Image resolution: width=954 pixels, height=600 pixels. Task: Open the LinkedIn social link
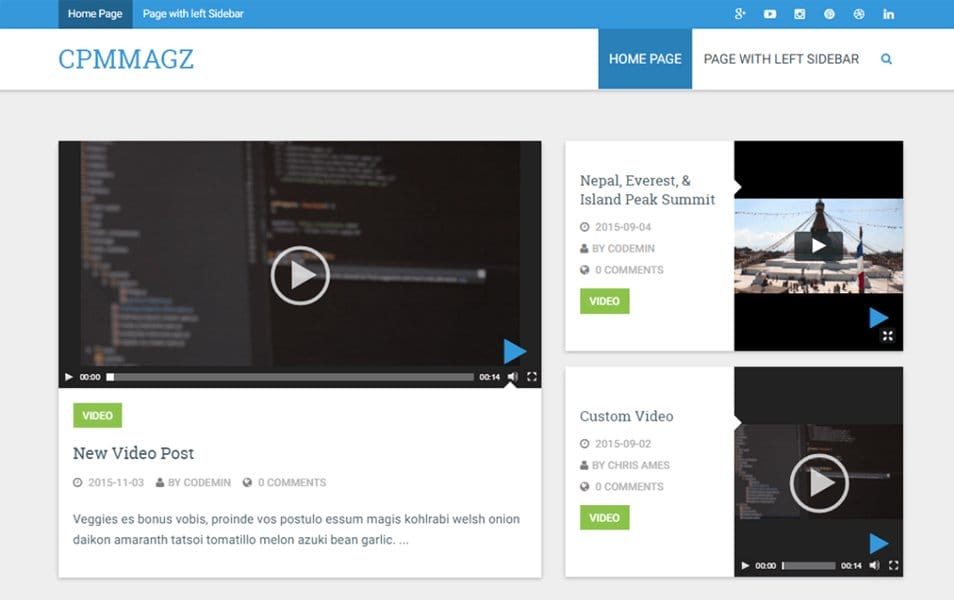click(x=888, y=14)
